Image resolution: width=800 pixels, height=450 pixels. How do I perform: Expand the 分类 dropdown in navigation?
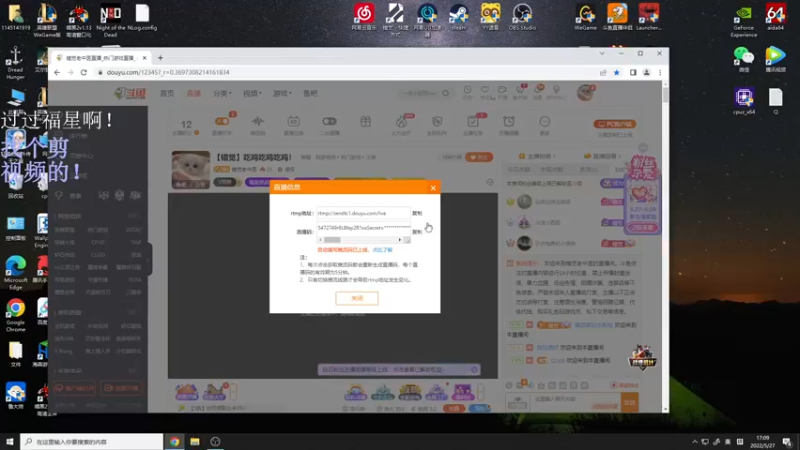222,93
